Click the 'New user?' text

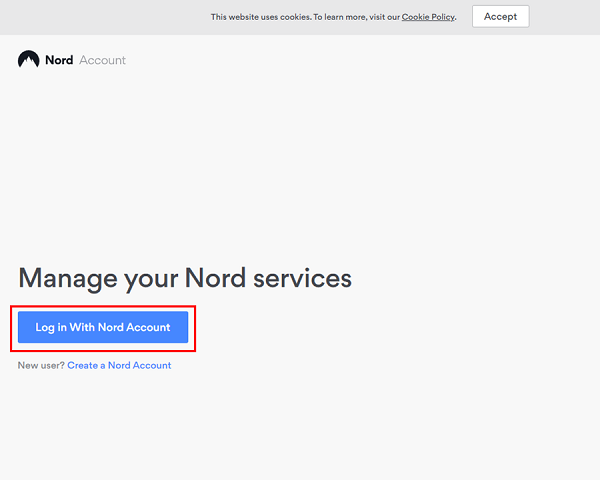pos(41,366)
